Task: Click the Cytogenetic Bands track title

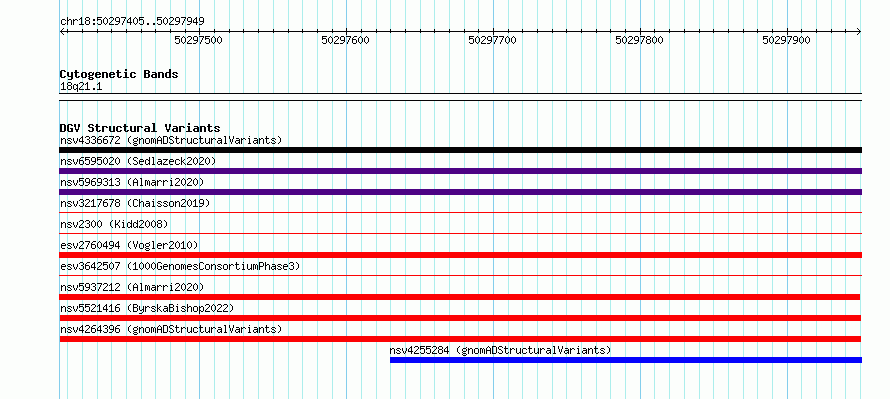Action: (x=119, y=74)
